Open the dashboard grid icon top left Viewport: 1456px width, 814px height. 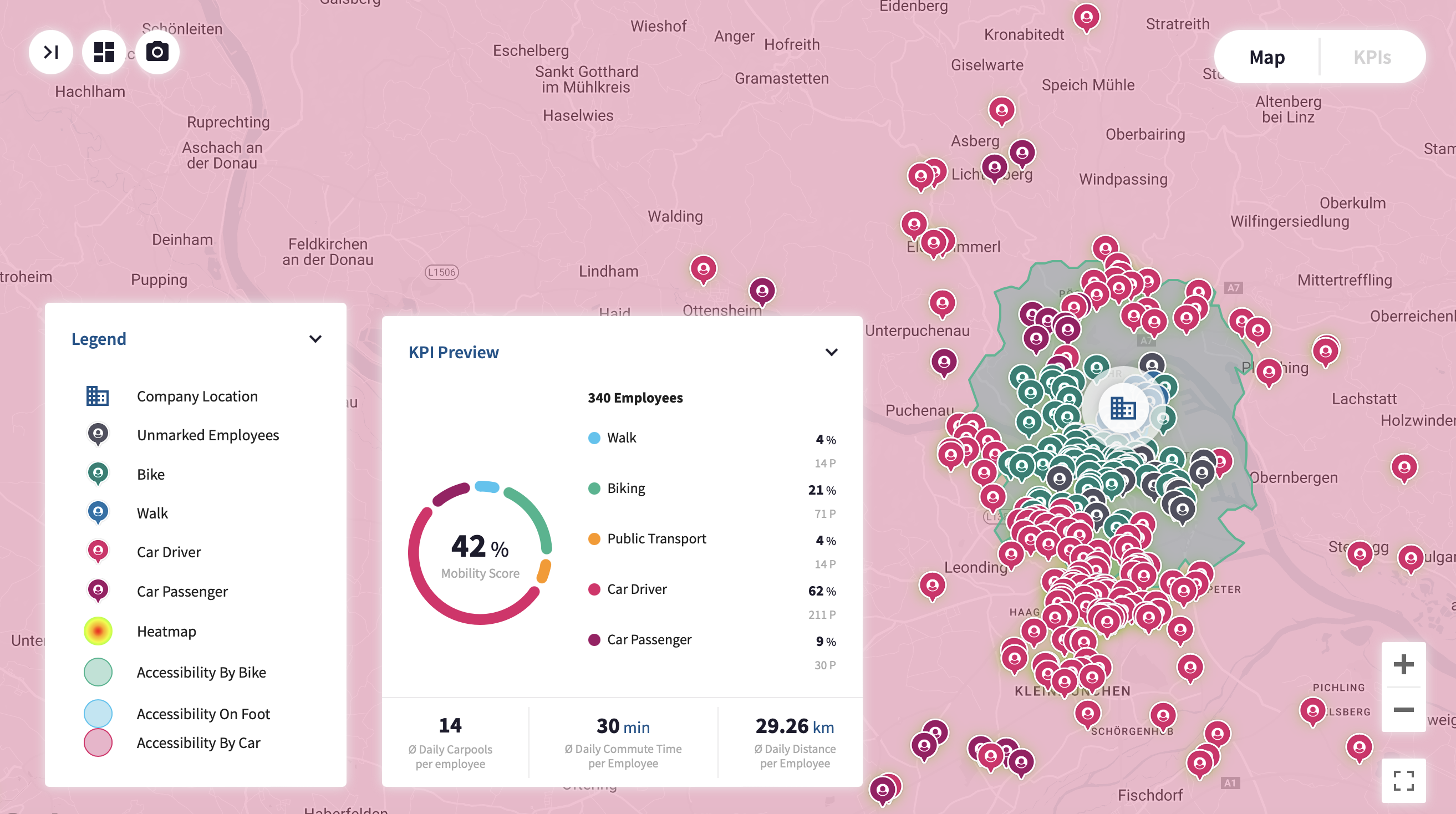click(x=104, y=52)
